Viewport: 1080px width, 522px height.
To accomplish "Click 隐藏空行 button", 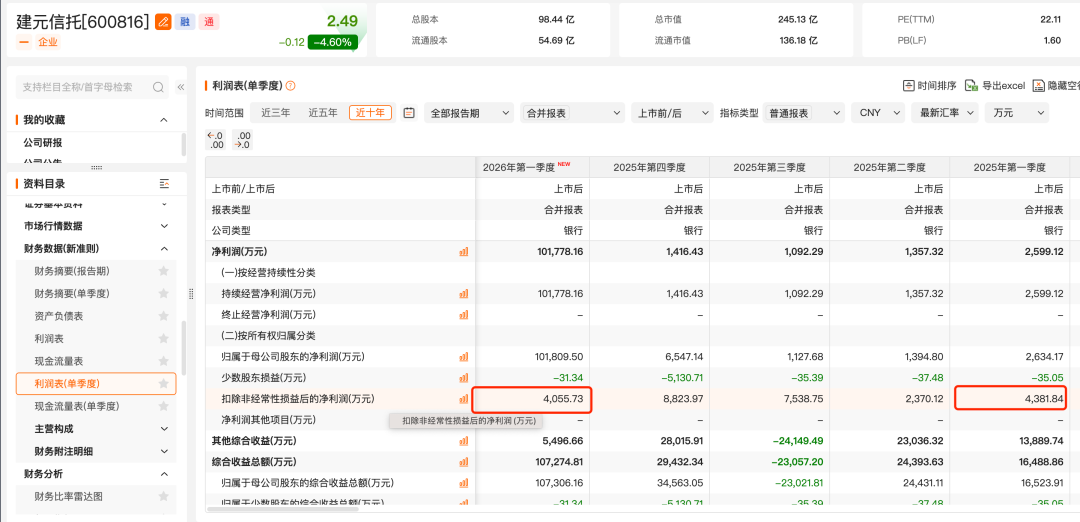I will click(x=1056, y=85).
